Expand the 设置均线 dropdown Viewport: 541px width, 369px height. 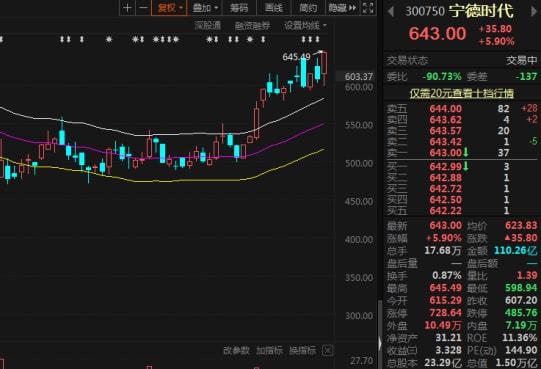pyautogui.click(x=305, y=26)
